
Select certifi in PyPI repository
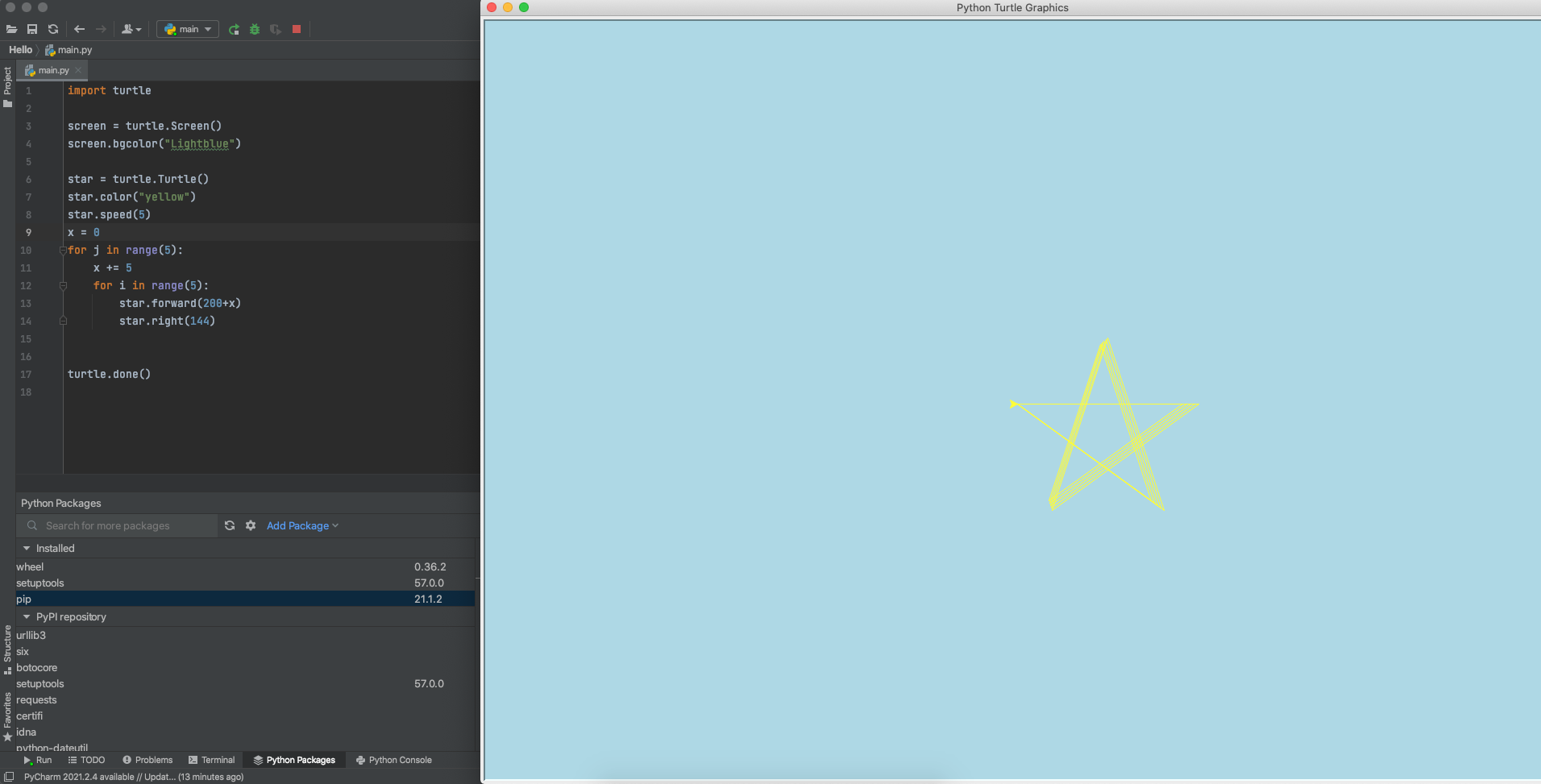point(245,716)
